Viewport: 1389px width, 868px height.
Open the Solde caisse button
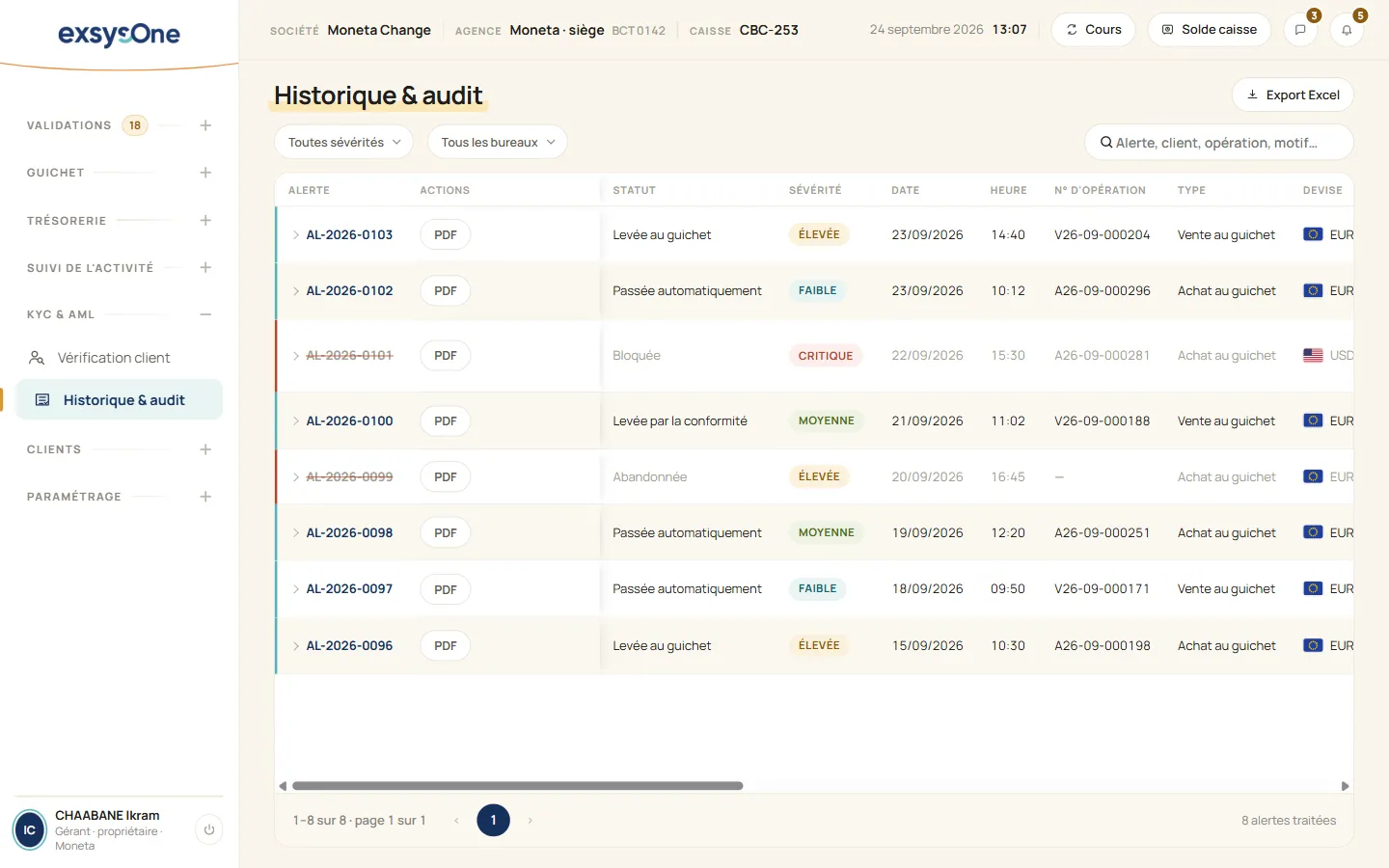click(1210, 30)
